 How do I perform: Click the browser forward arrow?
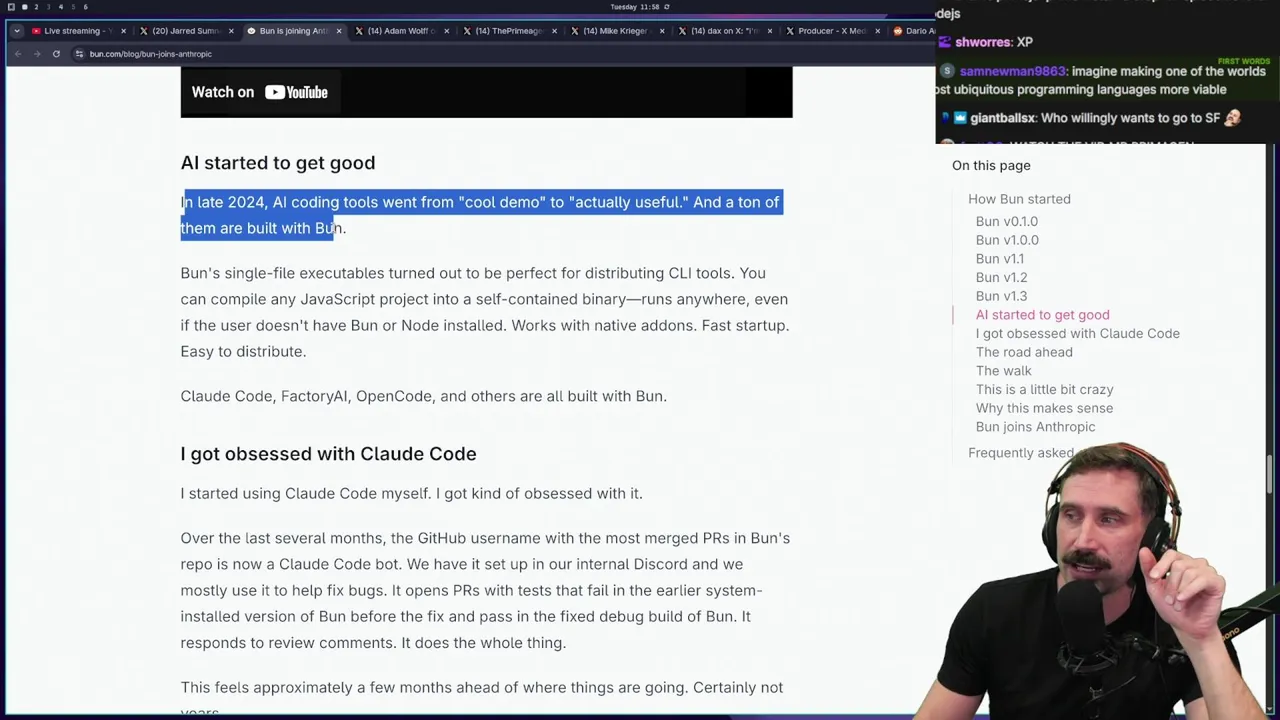[37, 54]
